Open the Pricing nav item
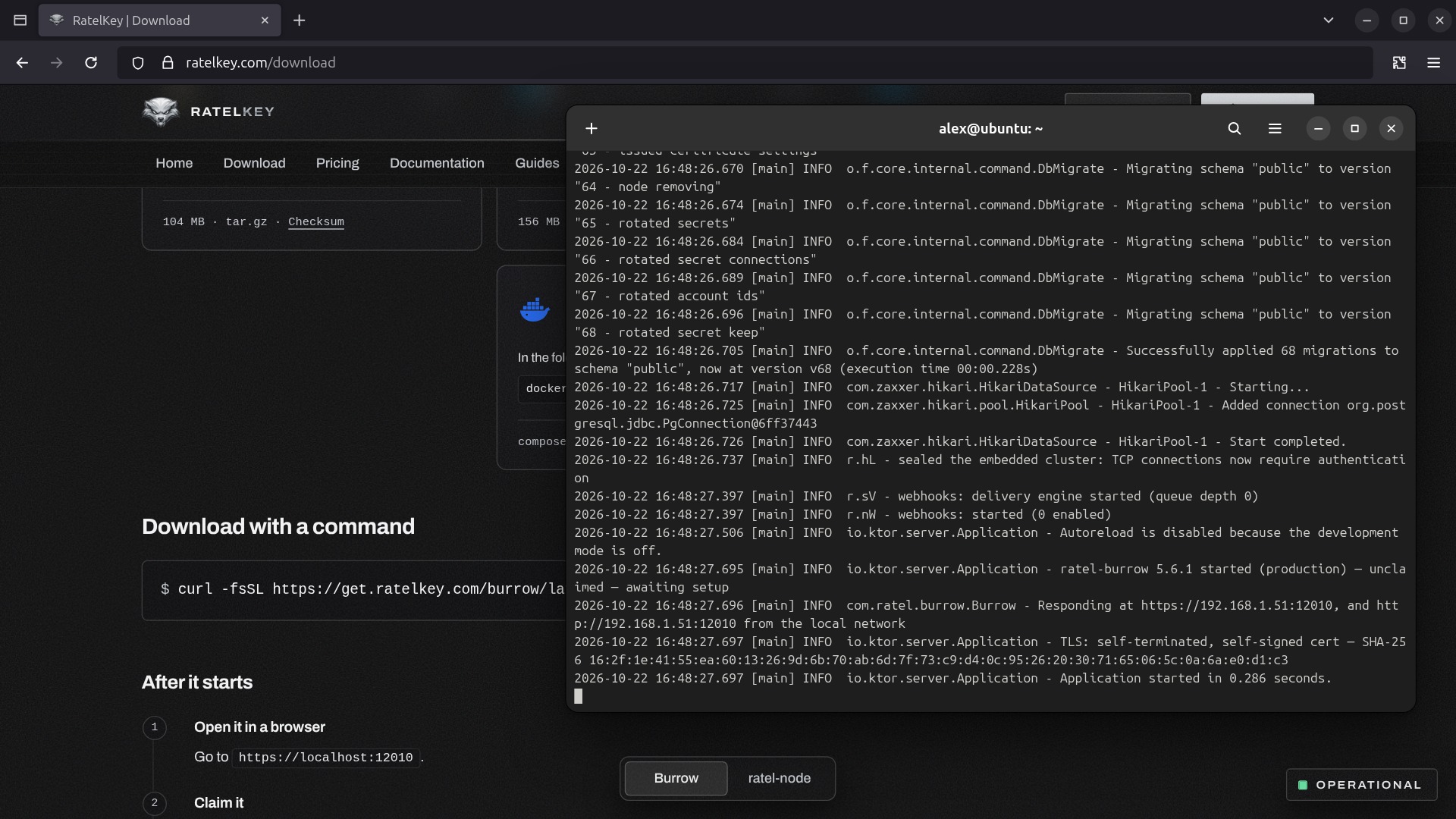 tap(337, 163)
